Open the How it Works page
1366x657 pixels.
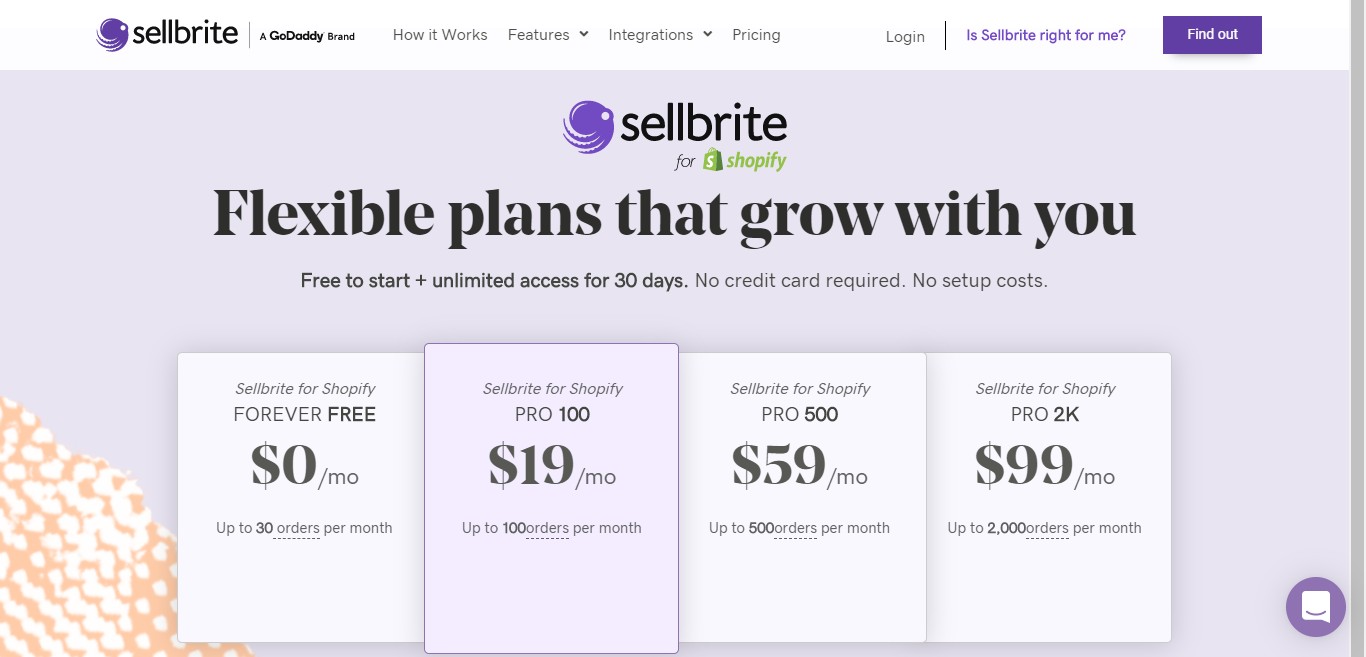pyautogui.click(x=440, y=35)
